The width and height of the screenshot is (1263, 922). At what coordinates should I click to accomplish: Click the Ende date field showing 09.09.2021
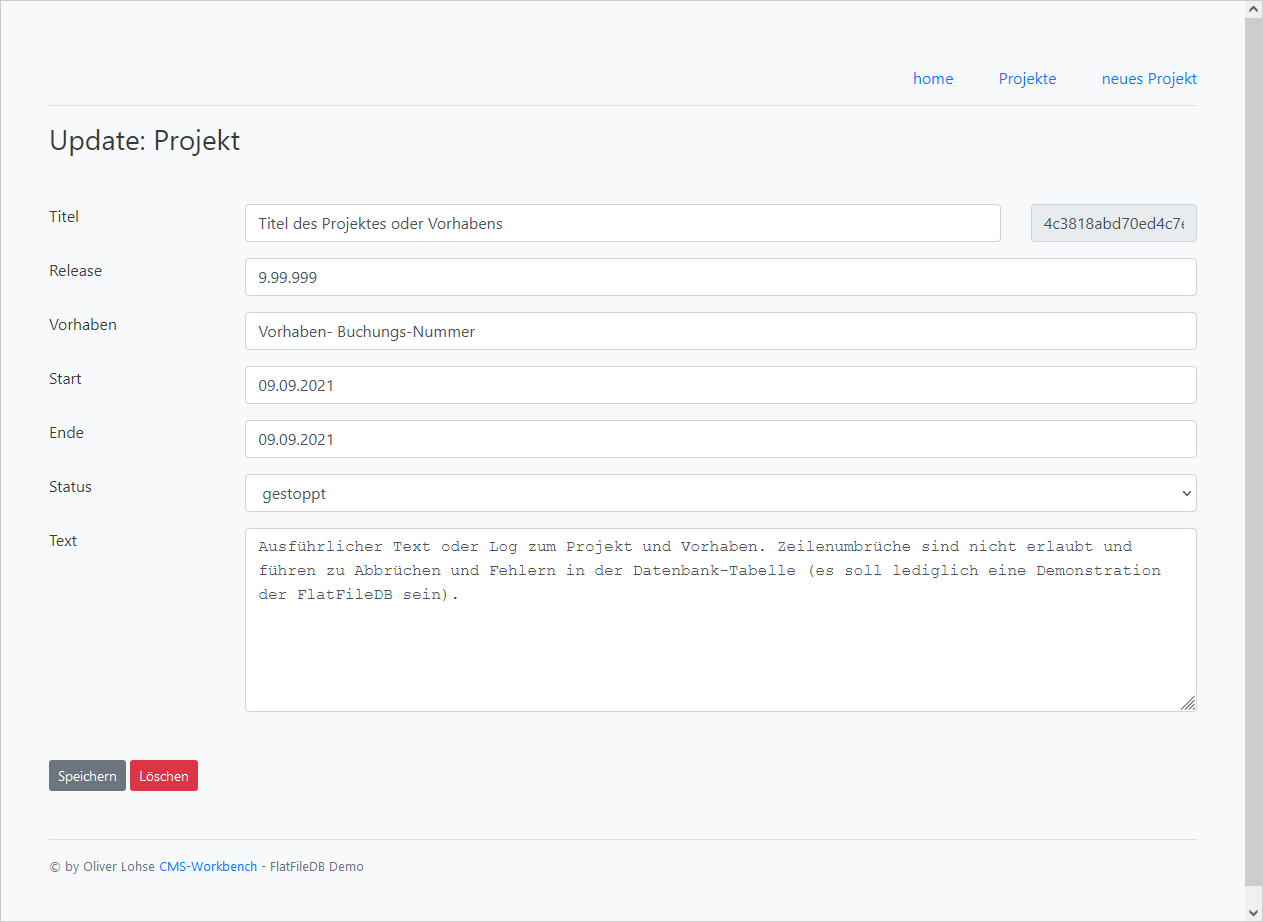point(720,439)
